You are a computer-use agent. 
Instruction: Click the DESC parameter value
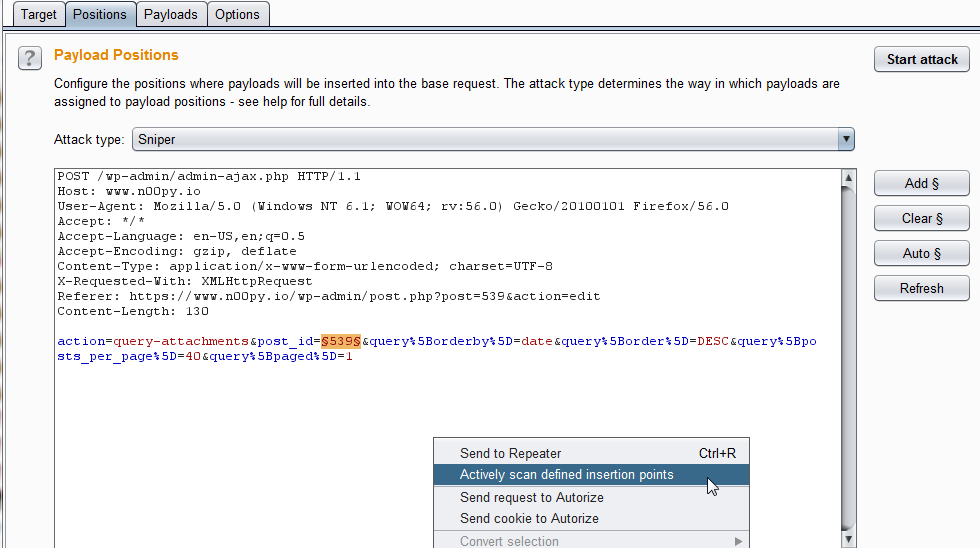tap(713, 341)
